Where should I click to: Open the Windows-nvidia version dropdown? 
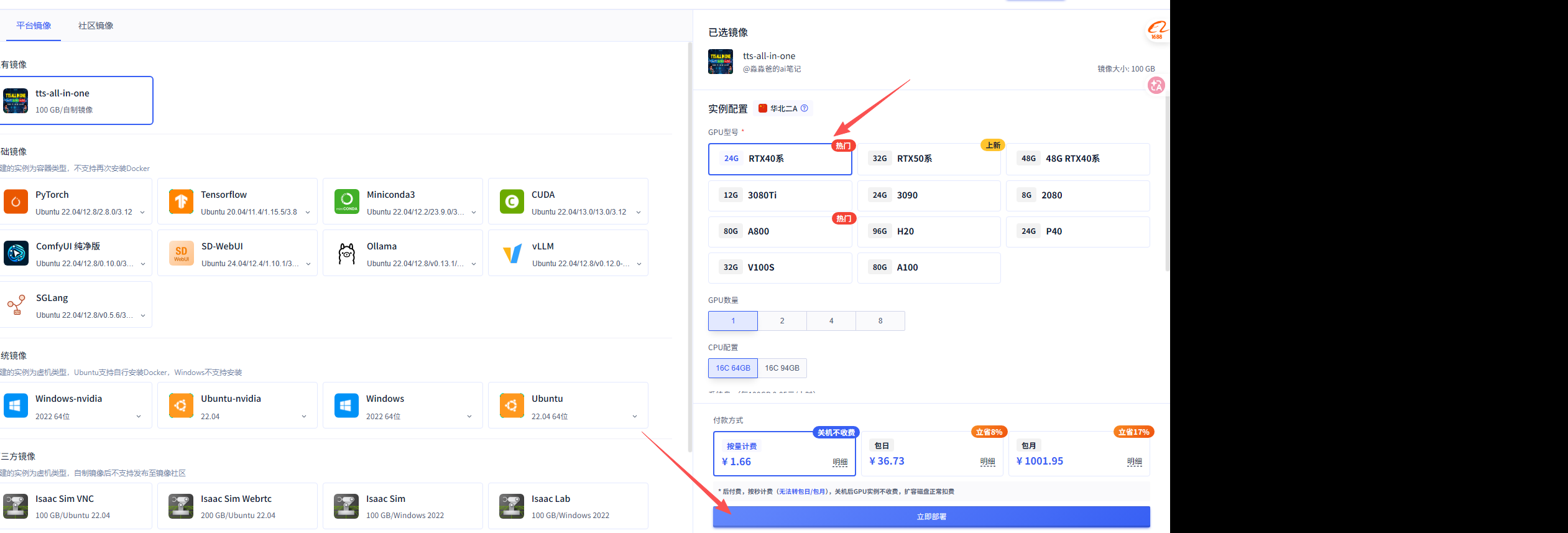click(x=139, y=417)
